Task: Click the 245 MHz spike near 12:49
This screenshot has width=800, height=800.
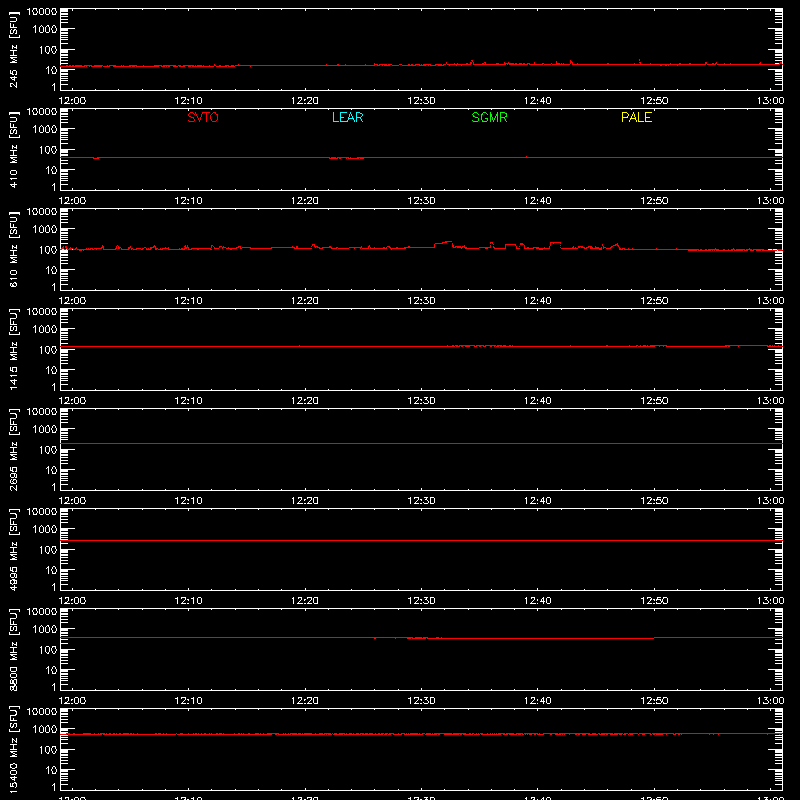Action: pyautogui.click(x=640, y=62)
